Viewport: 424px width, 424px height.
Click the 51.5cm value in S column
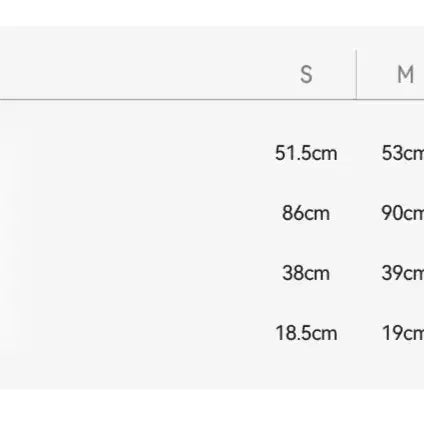click(x=306, y=153)
